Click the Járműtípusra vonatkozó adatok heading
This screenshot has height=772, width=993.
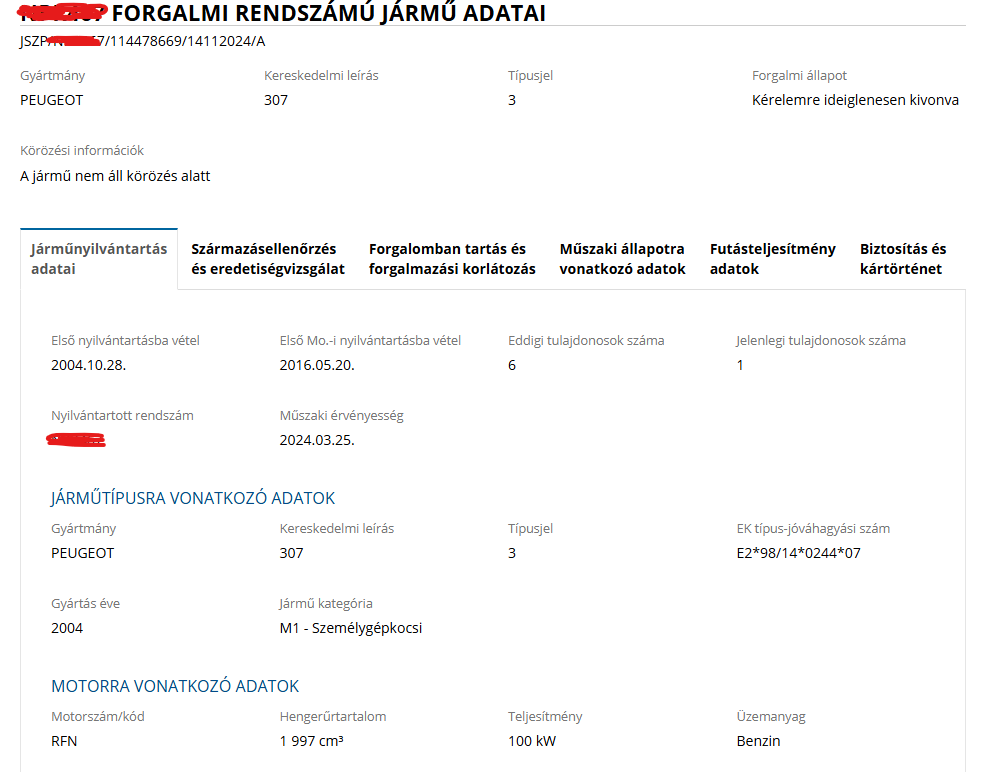click(193, 498)
